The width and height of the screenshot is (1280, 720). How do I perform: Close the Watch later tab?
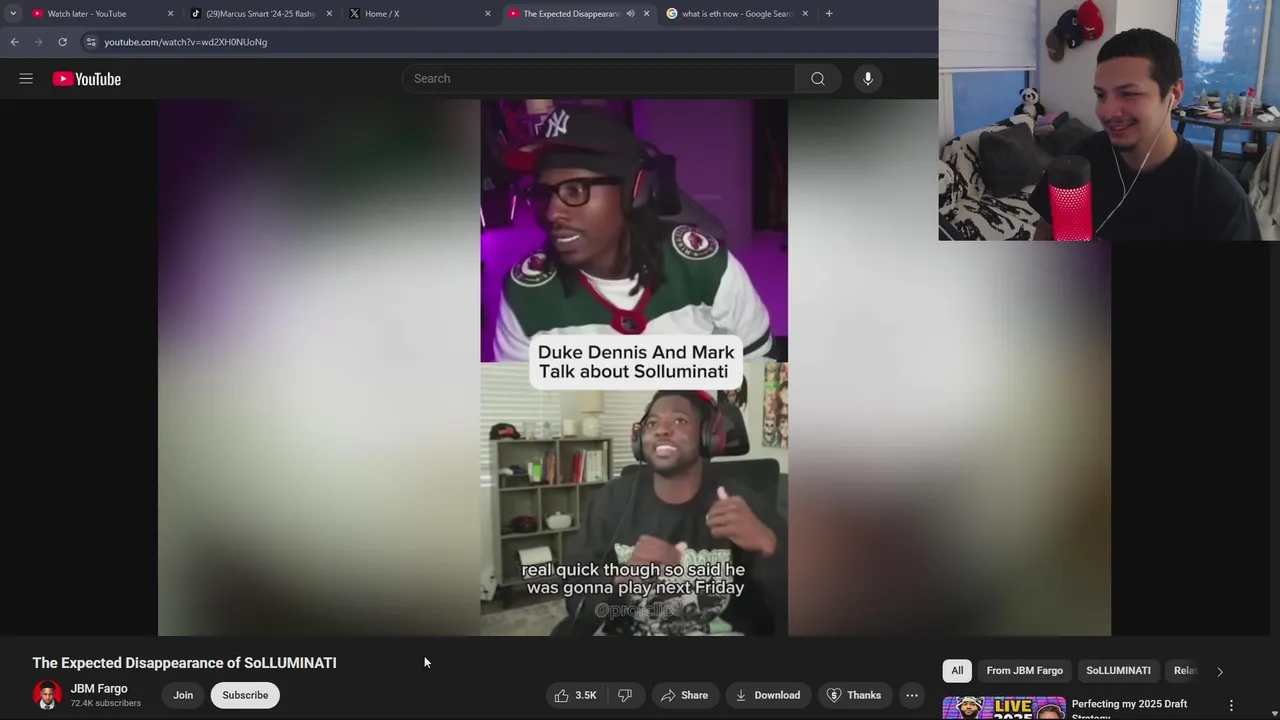click(170, 14)
